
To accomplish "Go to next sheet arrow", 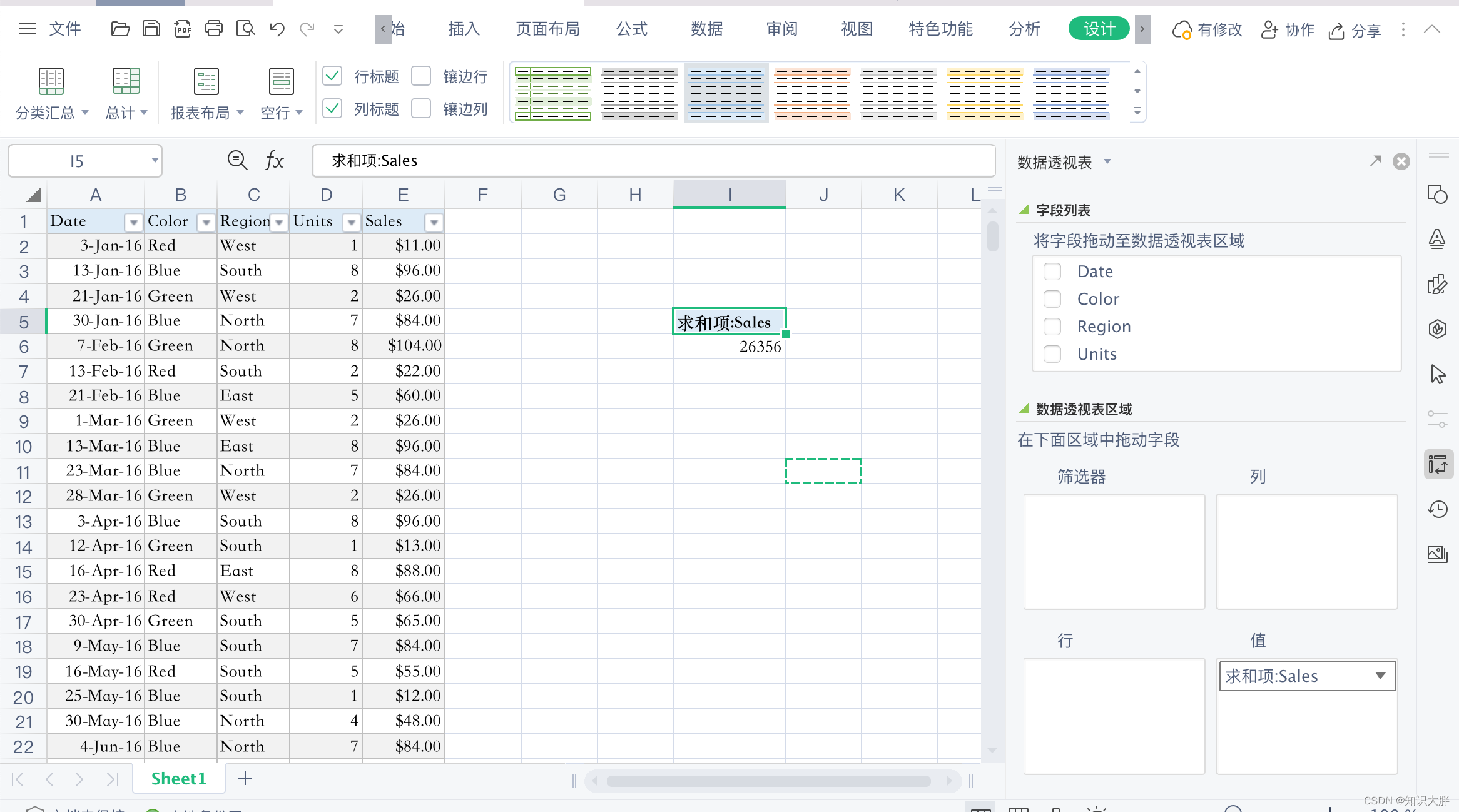I will (x=79, y=779).
